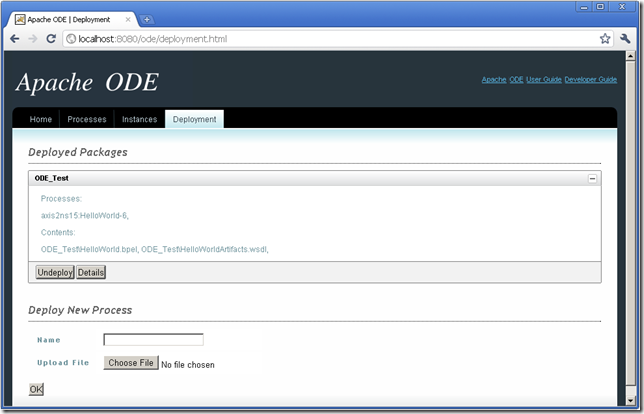Screen dimensions: 644x414
Task: Open the Apache link in the header
Action: click(x=494, y=79)
